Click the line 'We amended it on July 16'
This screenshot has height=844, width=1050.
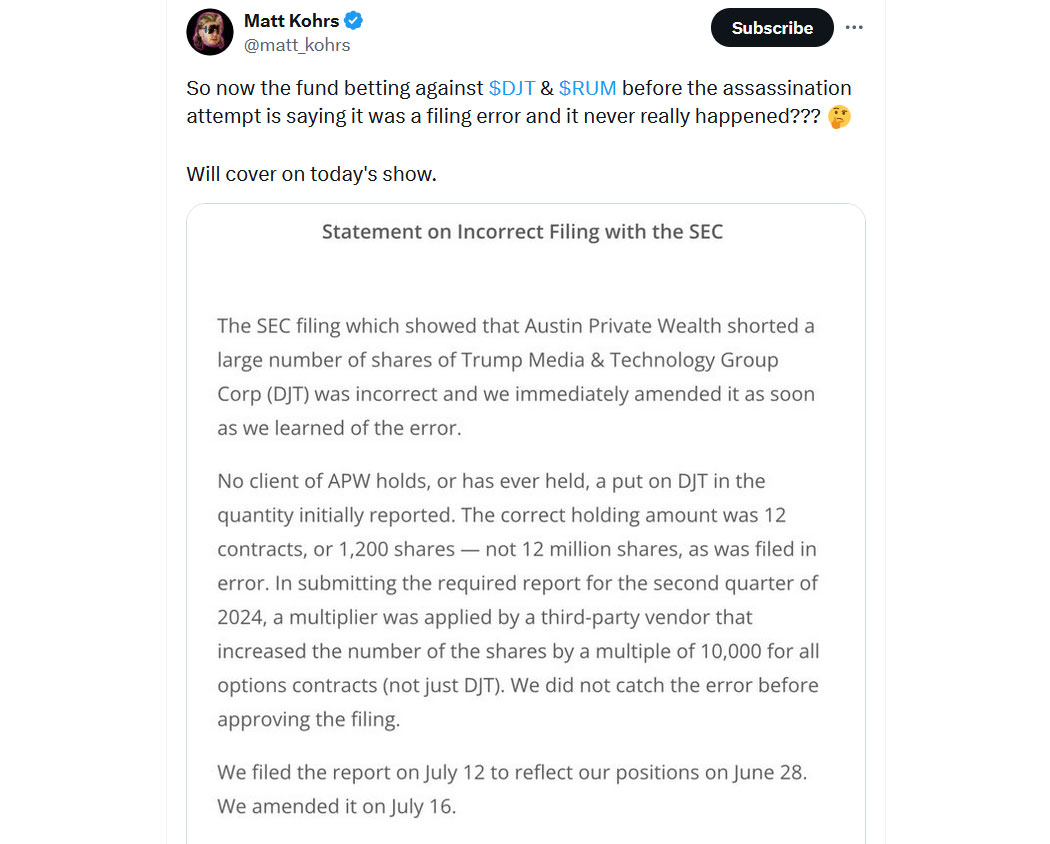pyautogui.click(x=337, y=806)
